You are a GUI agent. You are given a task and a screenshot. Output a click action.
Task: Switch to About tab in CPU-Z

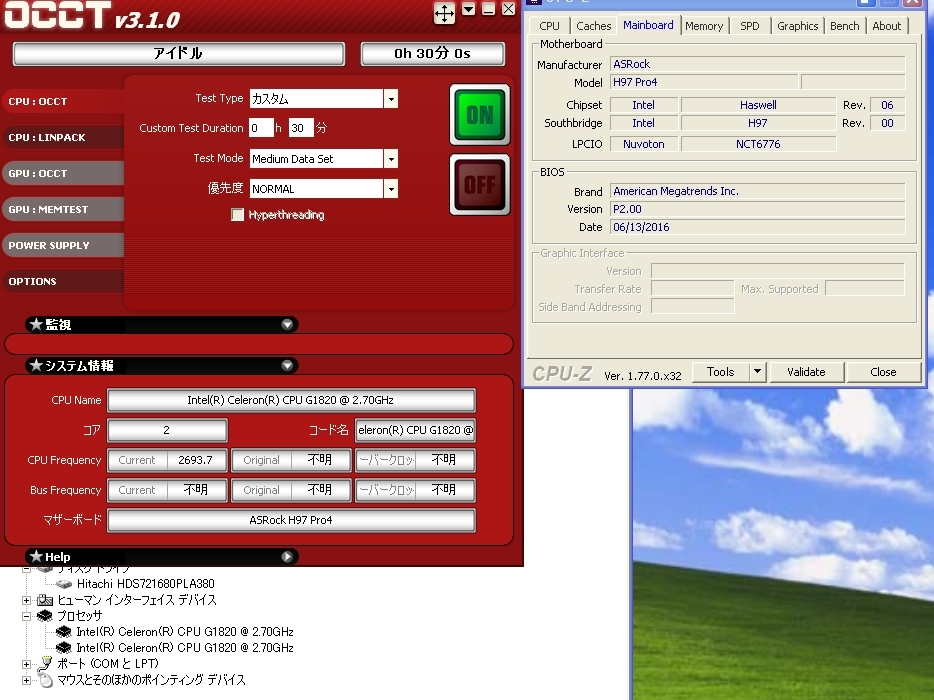[886, 26]
